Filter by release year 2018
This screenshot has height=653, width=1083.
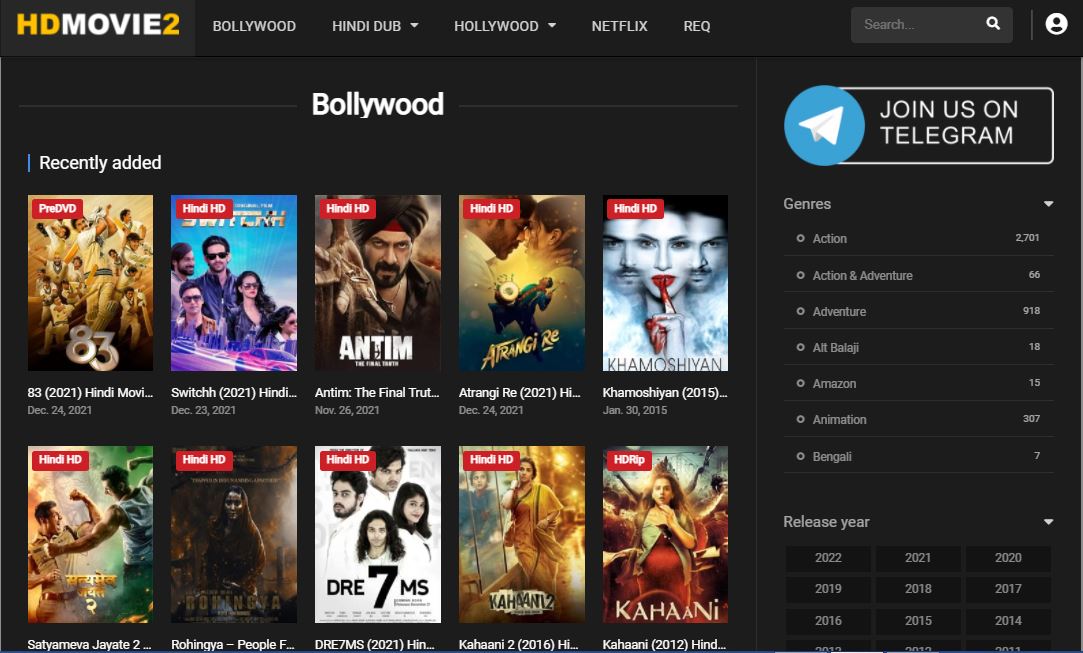918,589
